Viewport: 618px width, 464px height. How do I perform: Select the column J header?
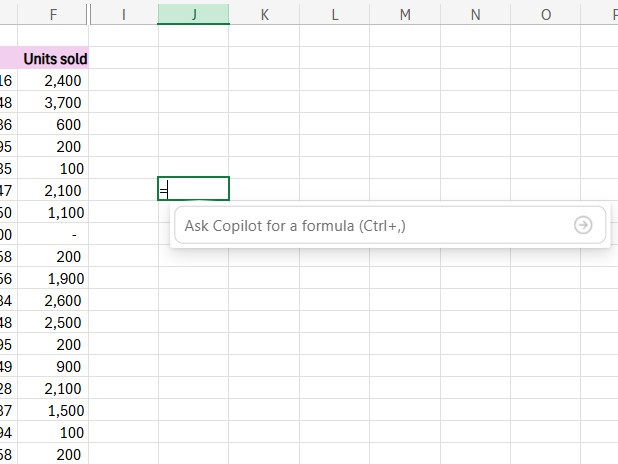click(193, 14)
